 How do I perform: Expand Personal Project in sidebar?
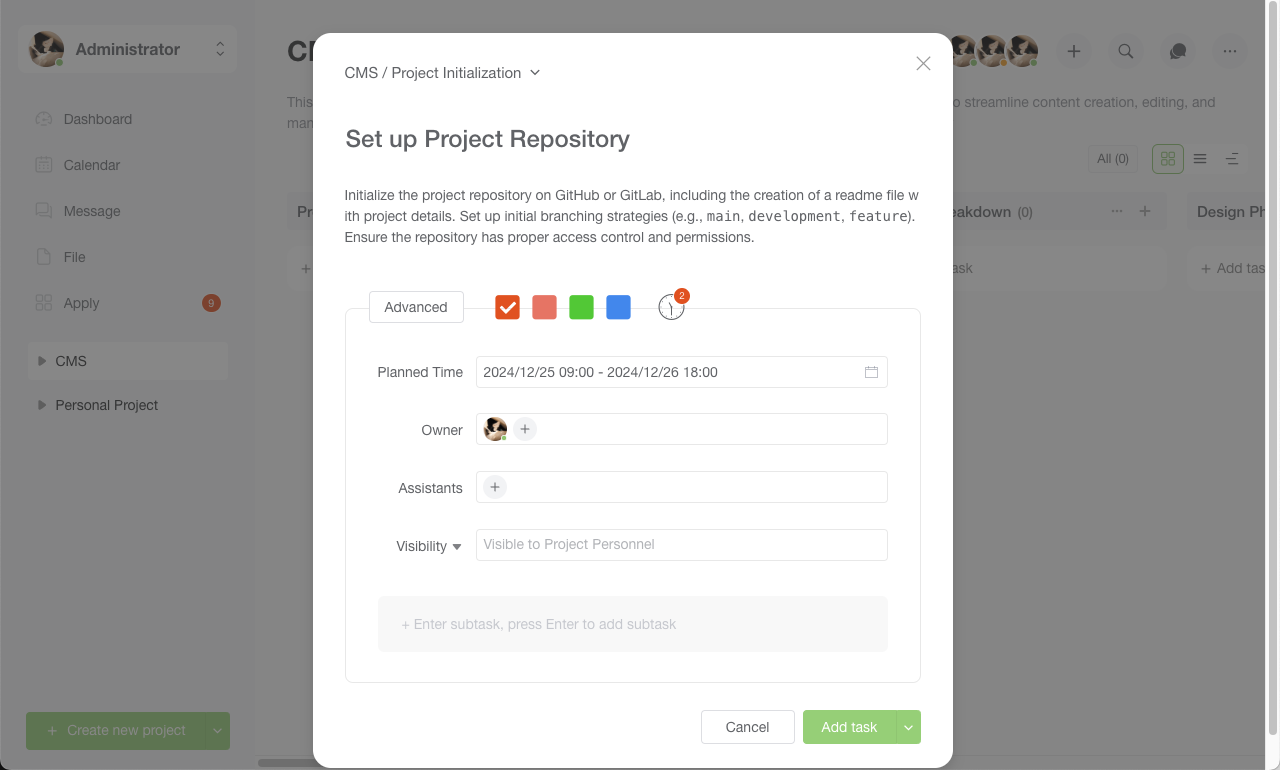click(x=42, y=405)
